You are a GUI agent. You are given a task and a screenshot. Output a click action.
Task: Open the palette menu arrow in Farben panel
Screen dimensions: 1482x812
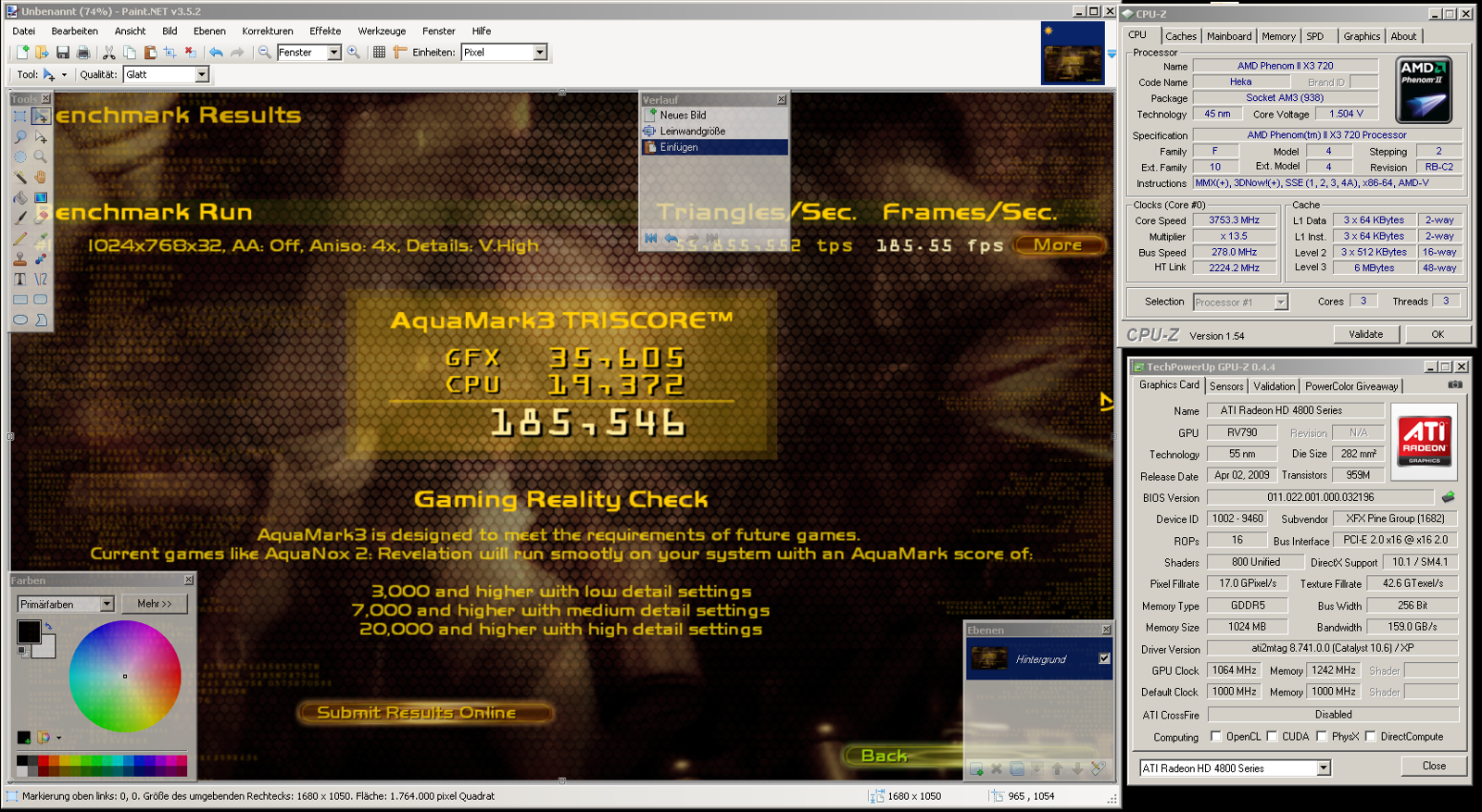click(x=58, y=738)
